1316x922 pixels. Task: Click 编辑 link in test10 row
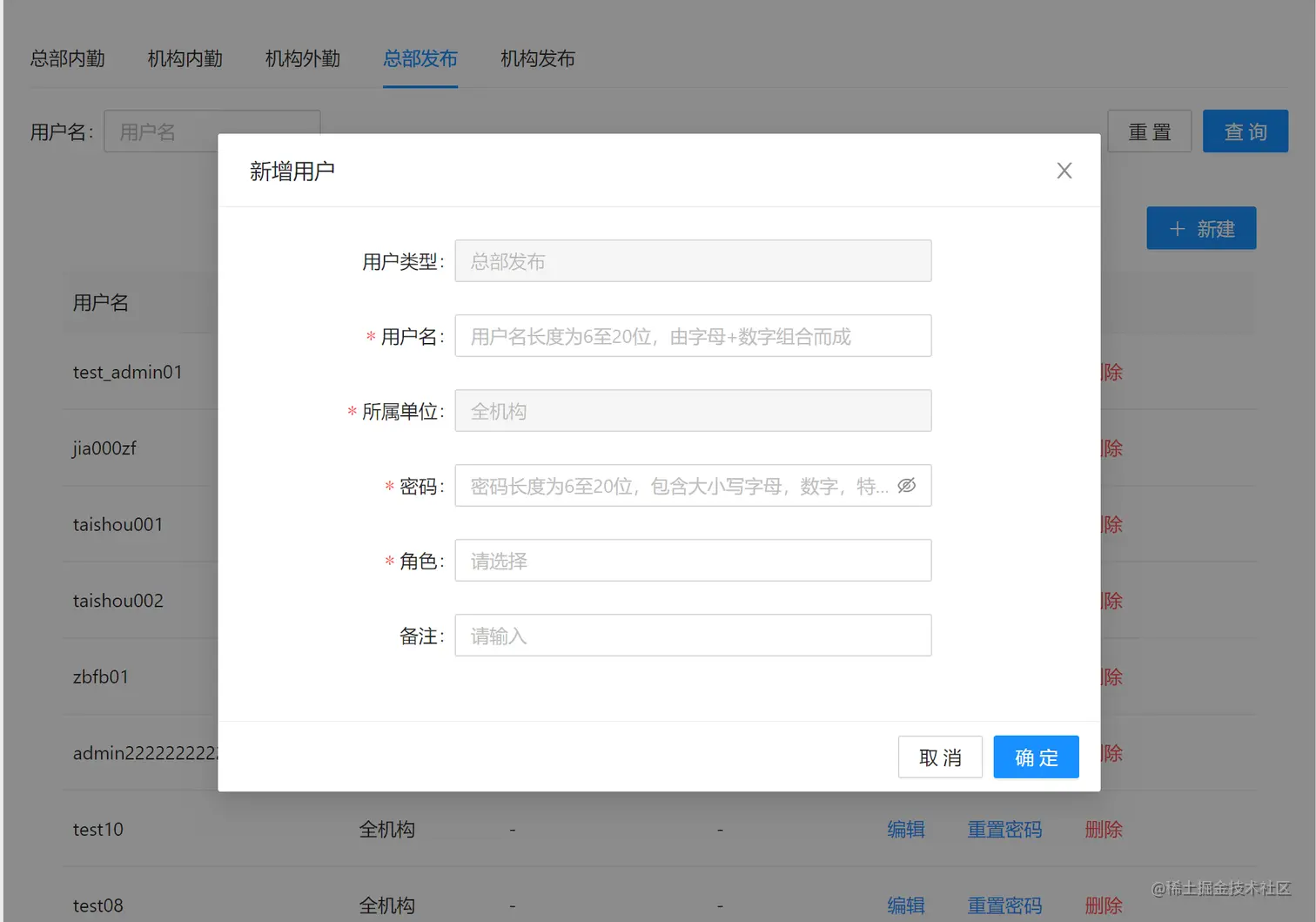[906, 830]
